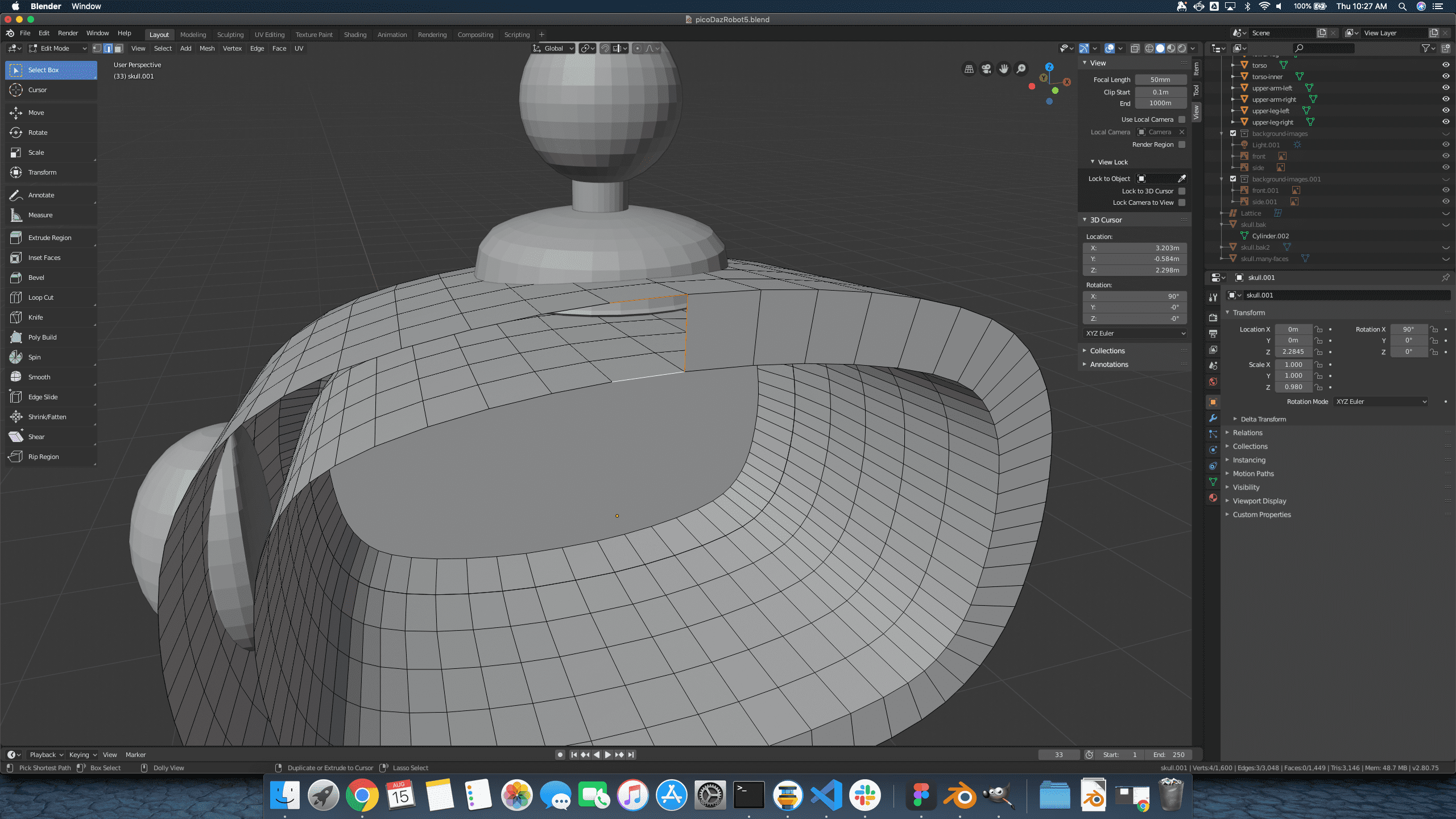Open the Edit Mode dropdown
This screenshot has width=1456, height=819.
[57, 48]
